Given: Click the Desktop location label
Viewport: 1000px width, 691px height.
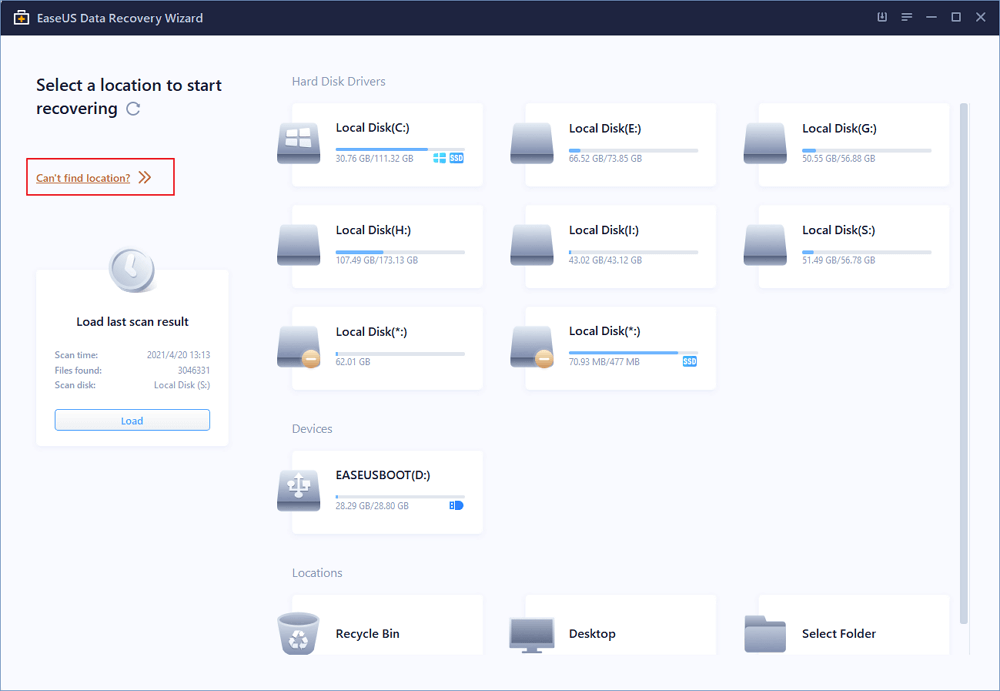Looking at the screenshot, I should (592, 634).
